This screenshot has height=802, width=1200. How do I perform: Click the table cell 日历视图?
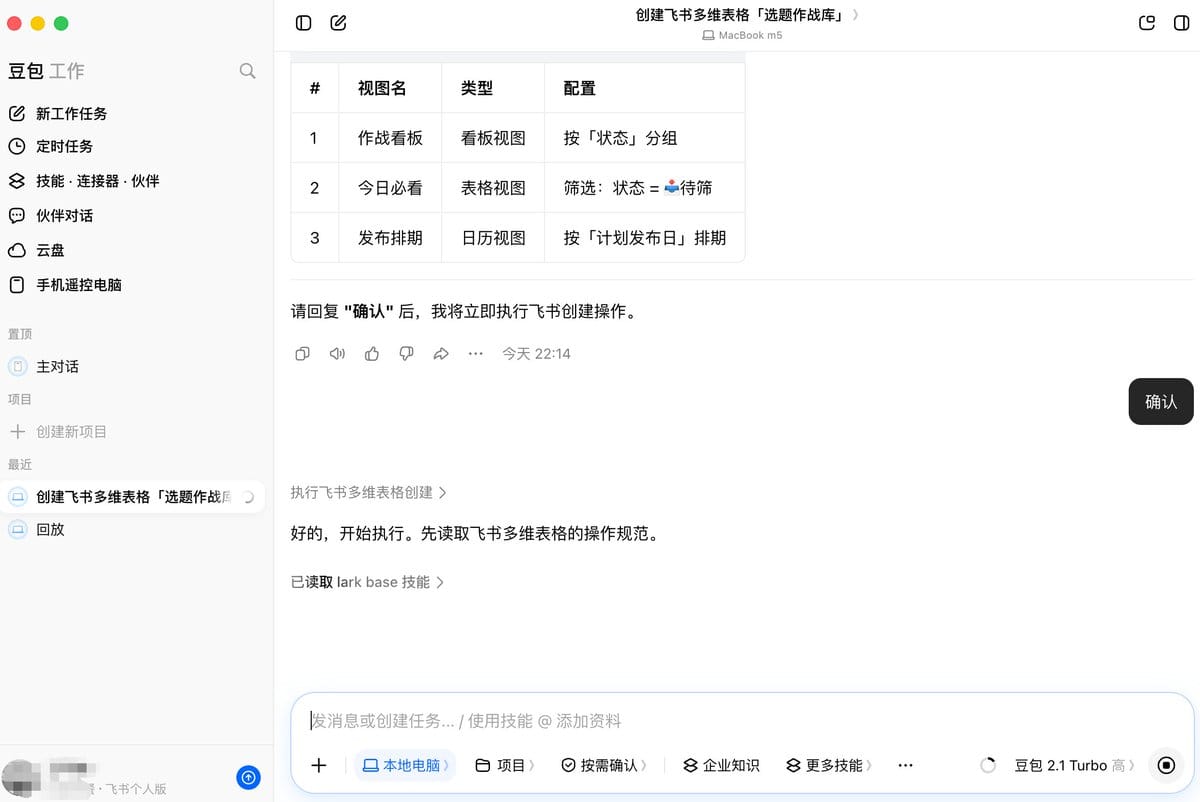point(493,238)
